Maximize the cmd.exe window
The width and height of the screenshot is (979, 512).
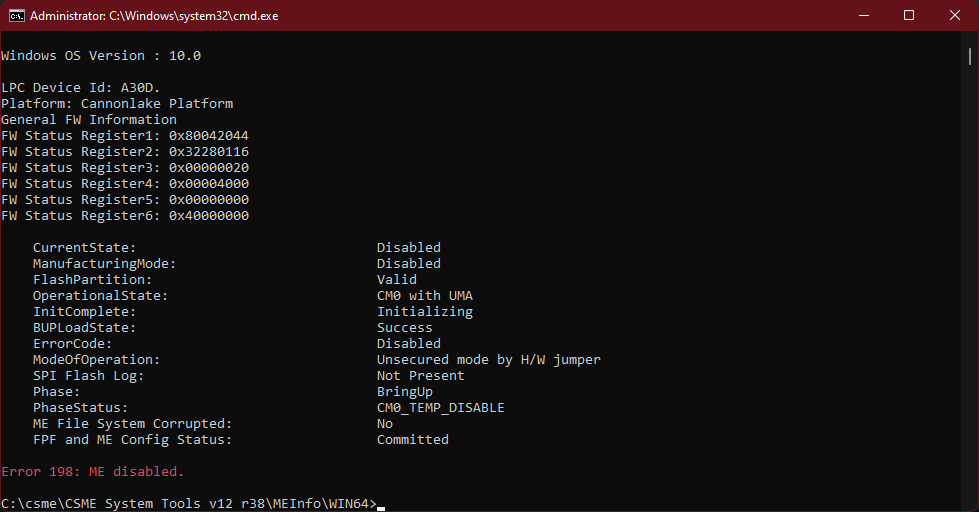coord(909,16)
